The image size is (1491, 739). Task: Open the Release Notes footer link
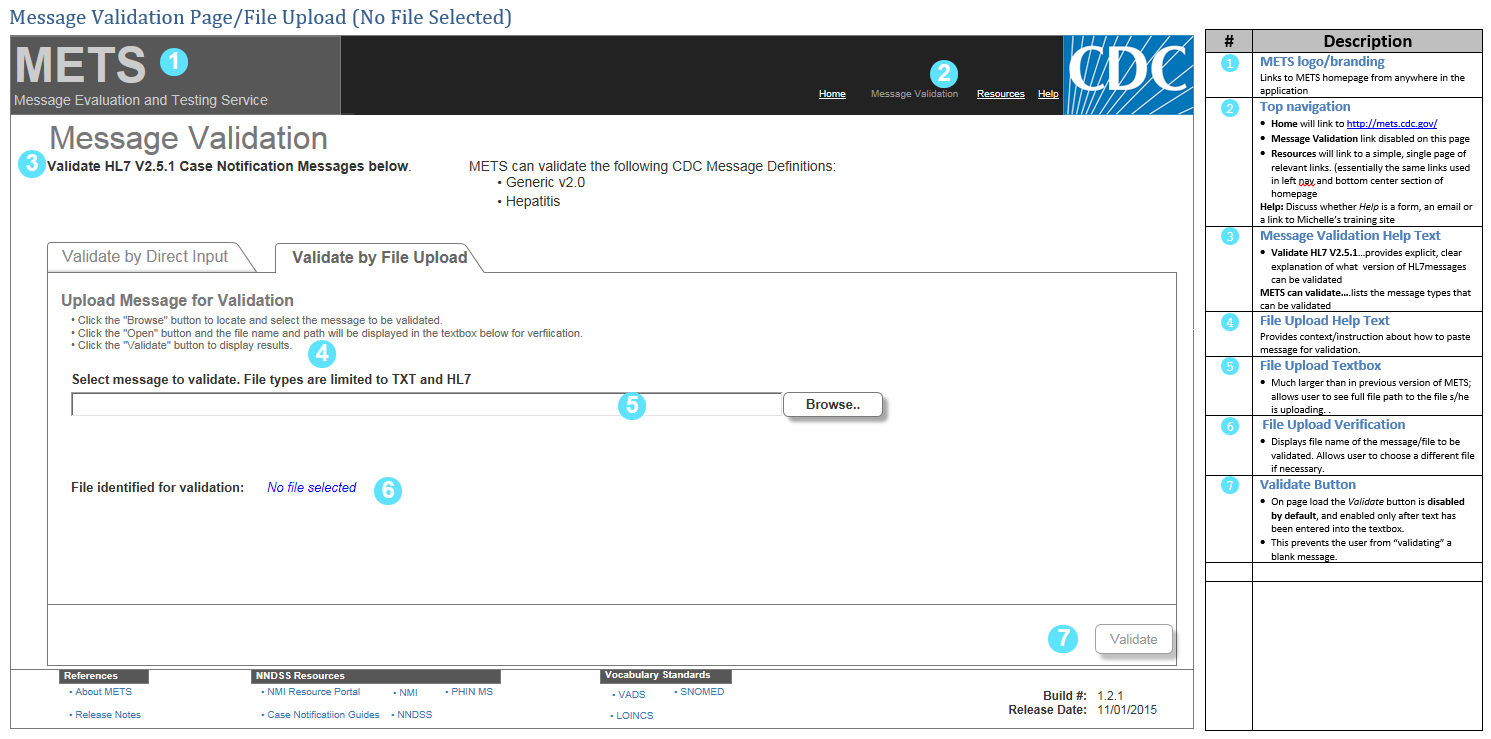pyautogui.click(x=107, y=715)
